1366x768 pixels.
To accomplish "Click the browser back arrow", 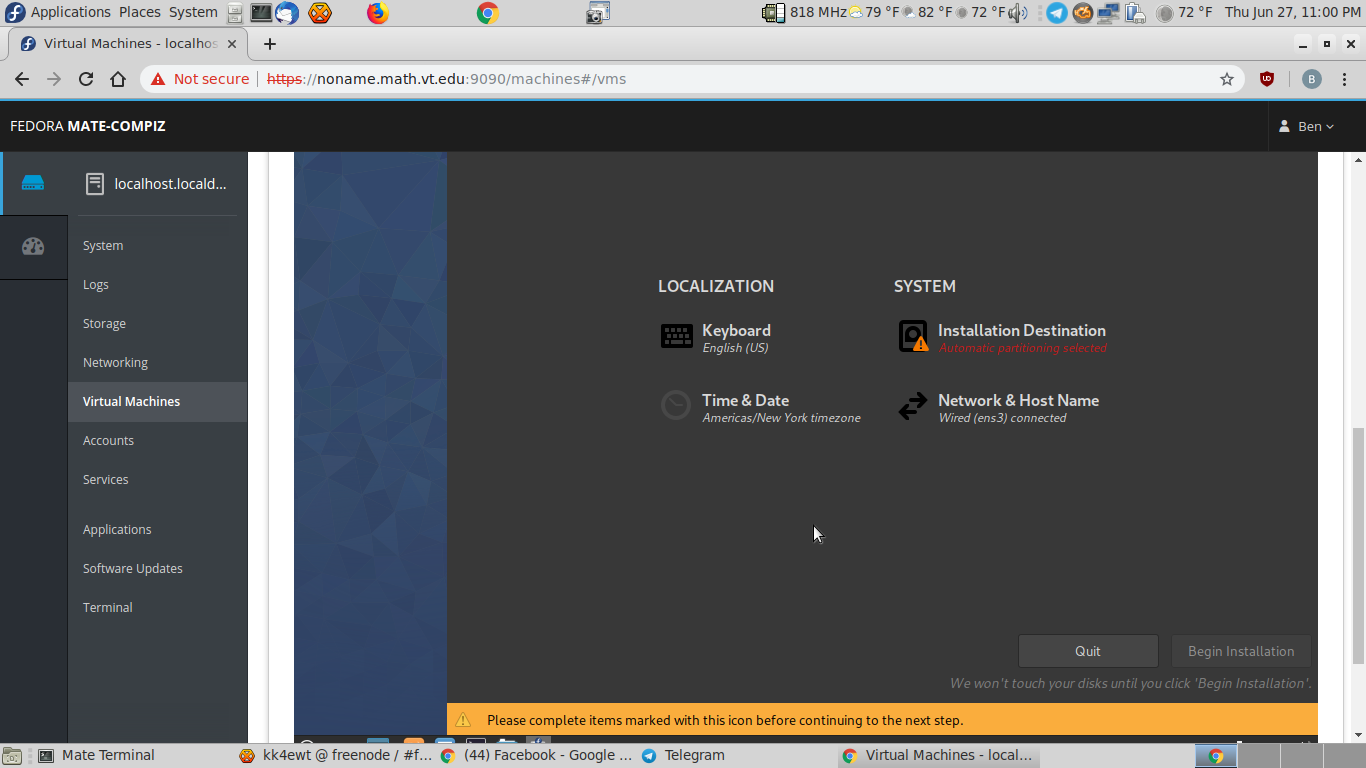I will (22, 79).
